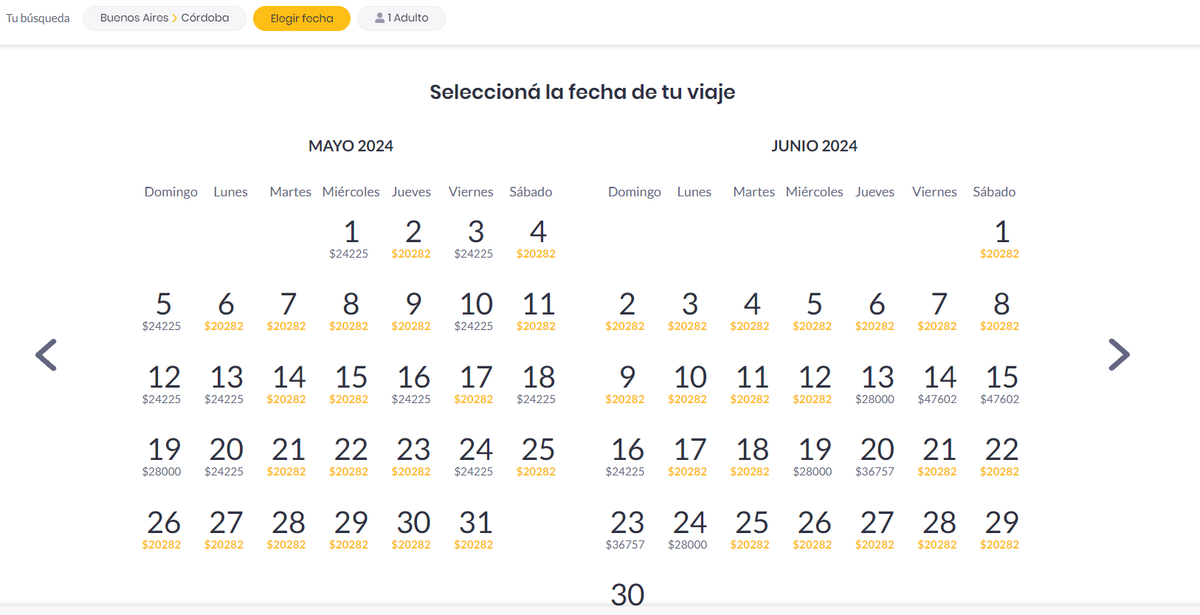Pick May 26 with $20282 fare
This screenshot has height=615, width=1200.
pyautogui.click(x=163, y=529)
